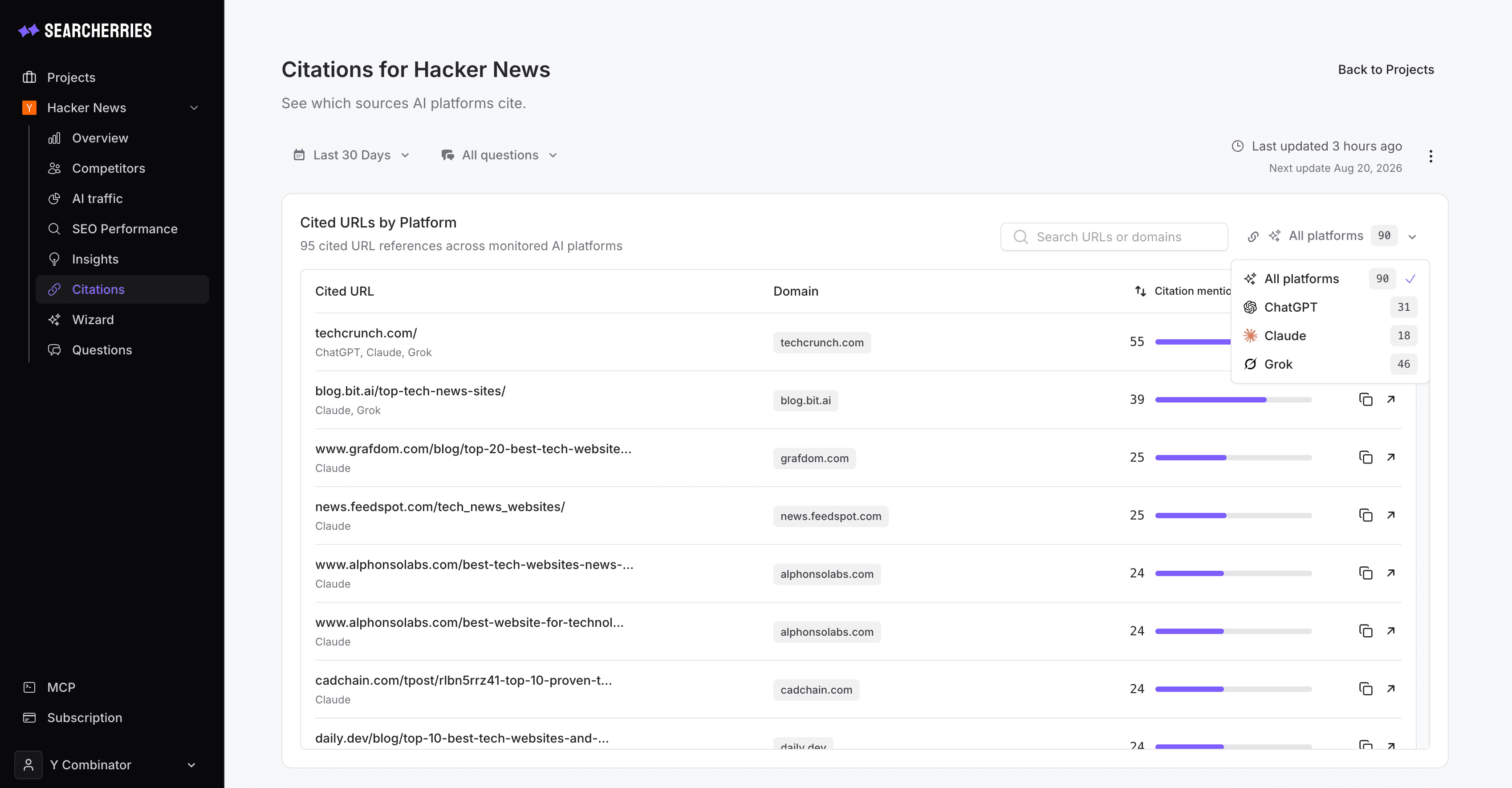Open blog.bit.ai link in new tab
The height and width of the screenshot is (788, 1512).
(1390, 400)
